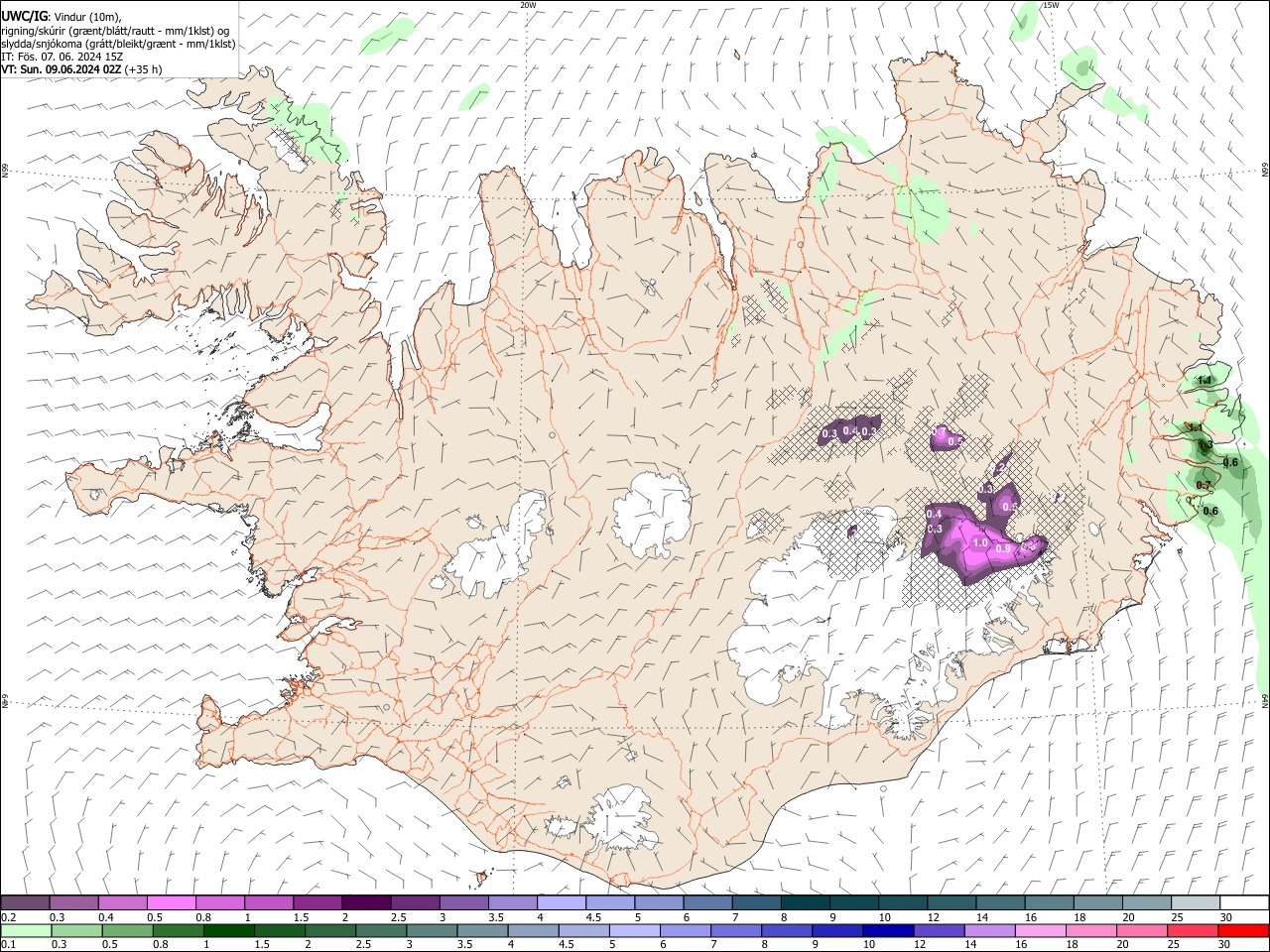Pick the pale lilac 0.2–0.3 swatch in the snow legend
This screenshot has height=952, width=1270.
25,903
